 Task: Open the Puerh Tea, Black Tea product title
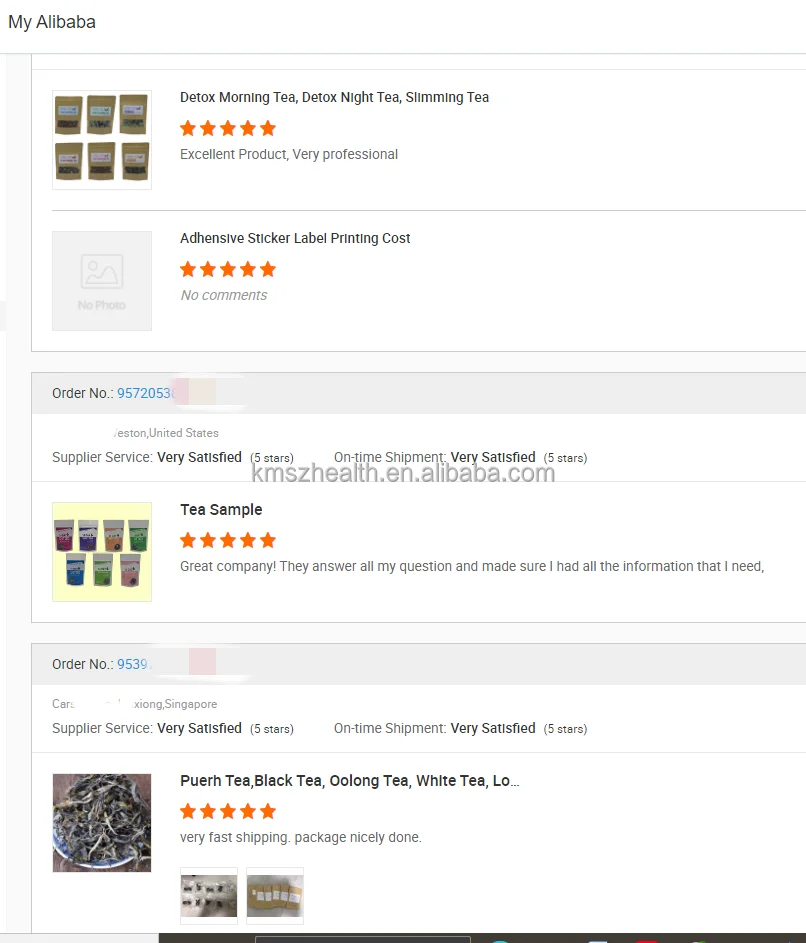point(349,780)
